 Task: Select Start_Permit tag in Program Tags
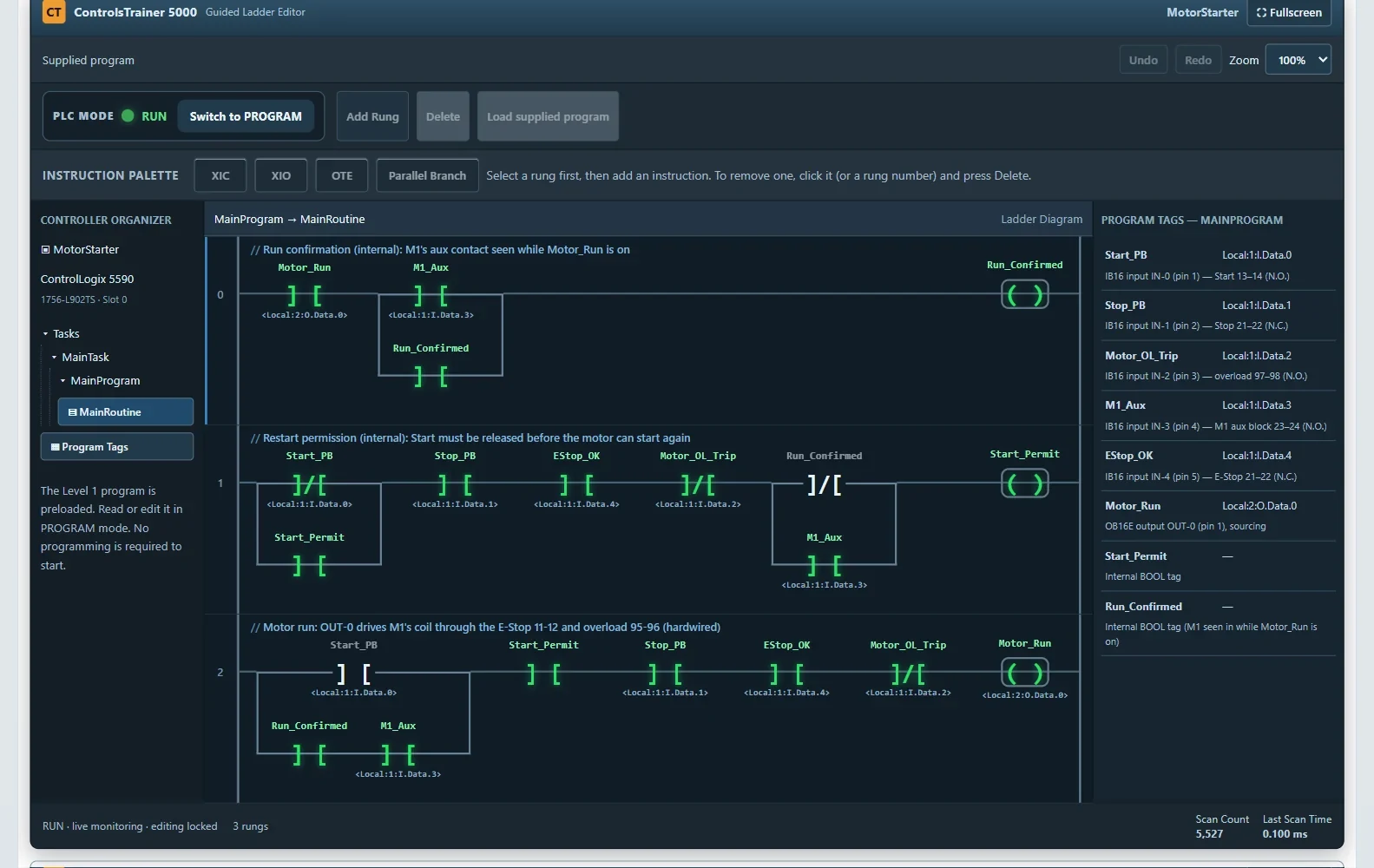pyautogui.click(x=1218, y=566)
